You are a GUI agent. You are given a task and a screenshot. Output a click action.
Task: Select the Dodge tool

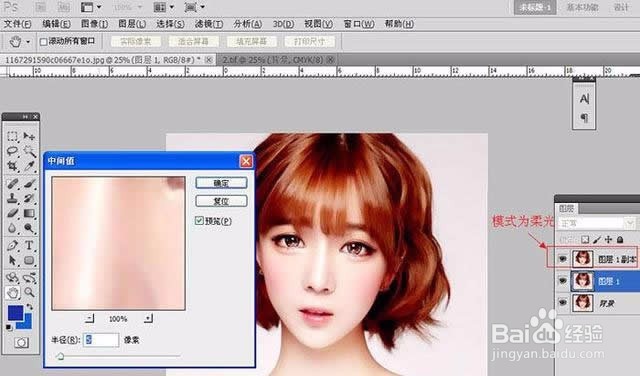[x=29, y=228]
